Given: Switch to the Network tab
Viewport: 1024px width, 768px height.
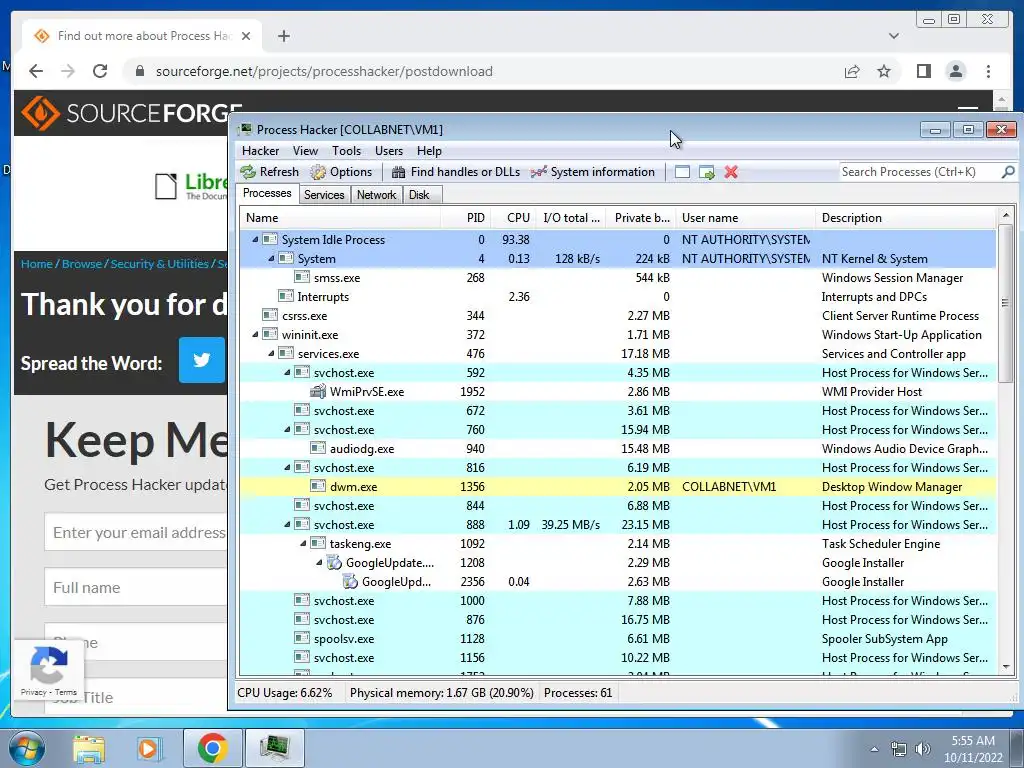Looking at the screenshot, I should point(376,195).
